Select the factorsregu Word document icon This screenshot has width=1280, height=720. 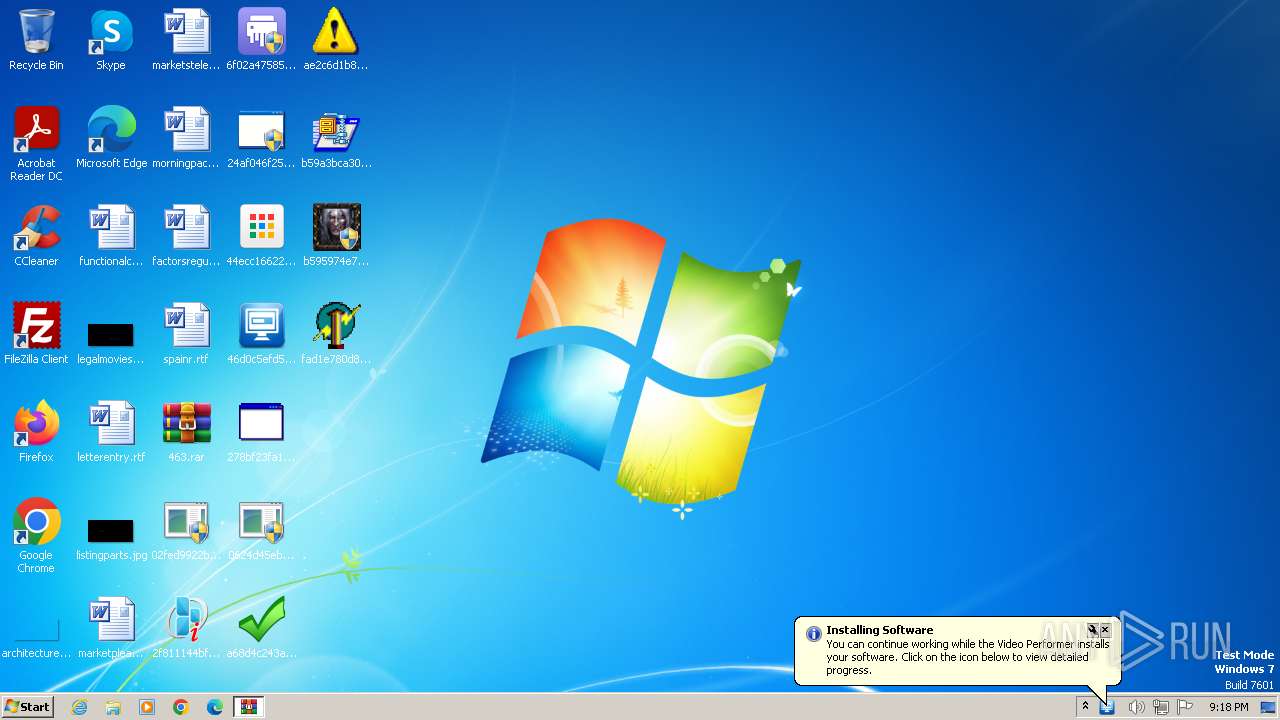[186, 236]
